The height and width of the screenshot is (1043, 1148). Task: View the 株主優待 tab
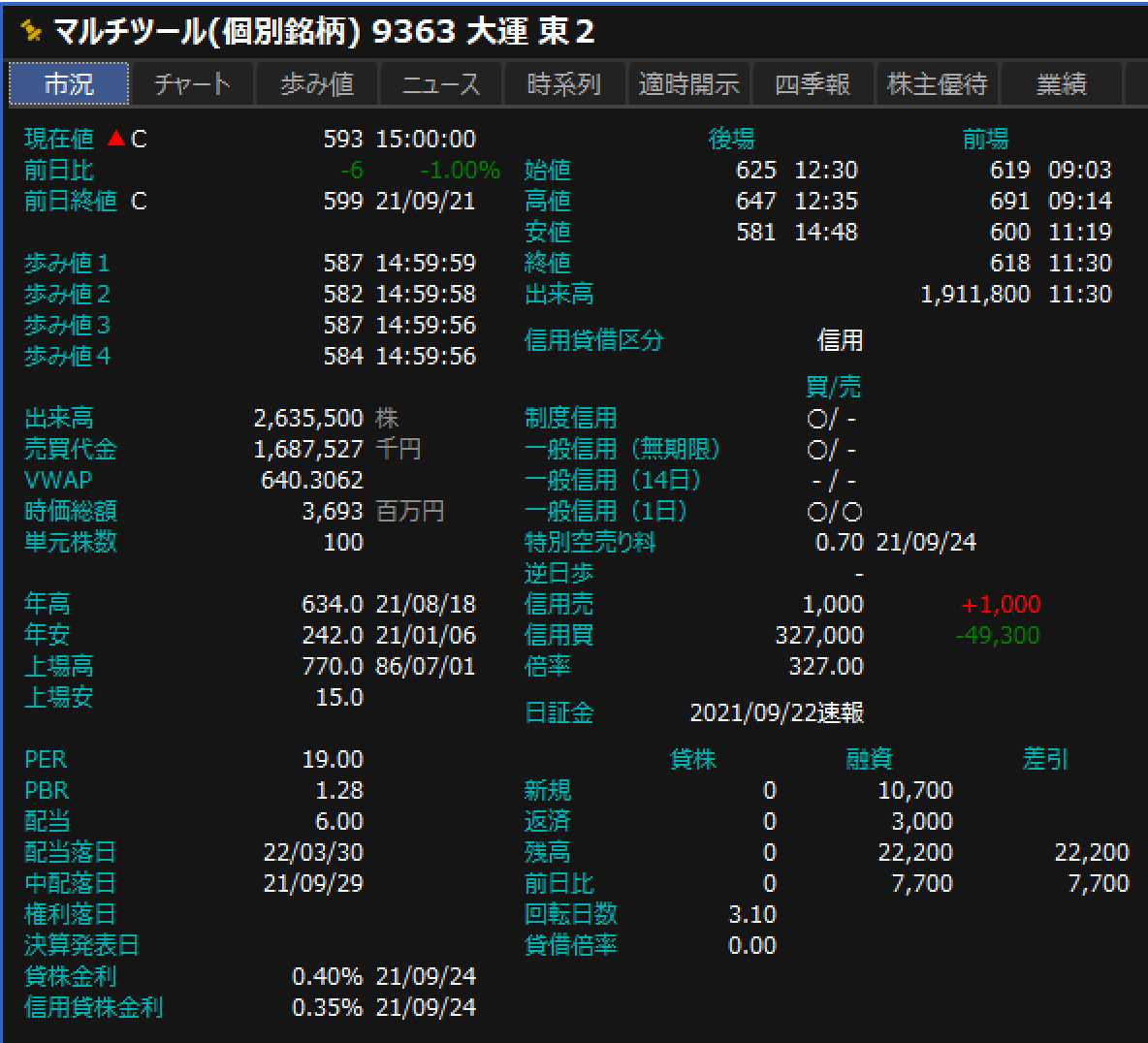coord(937,84)
